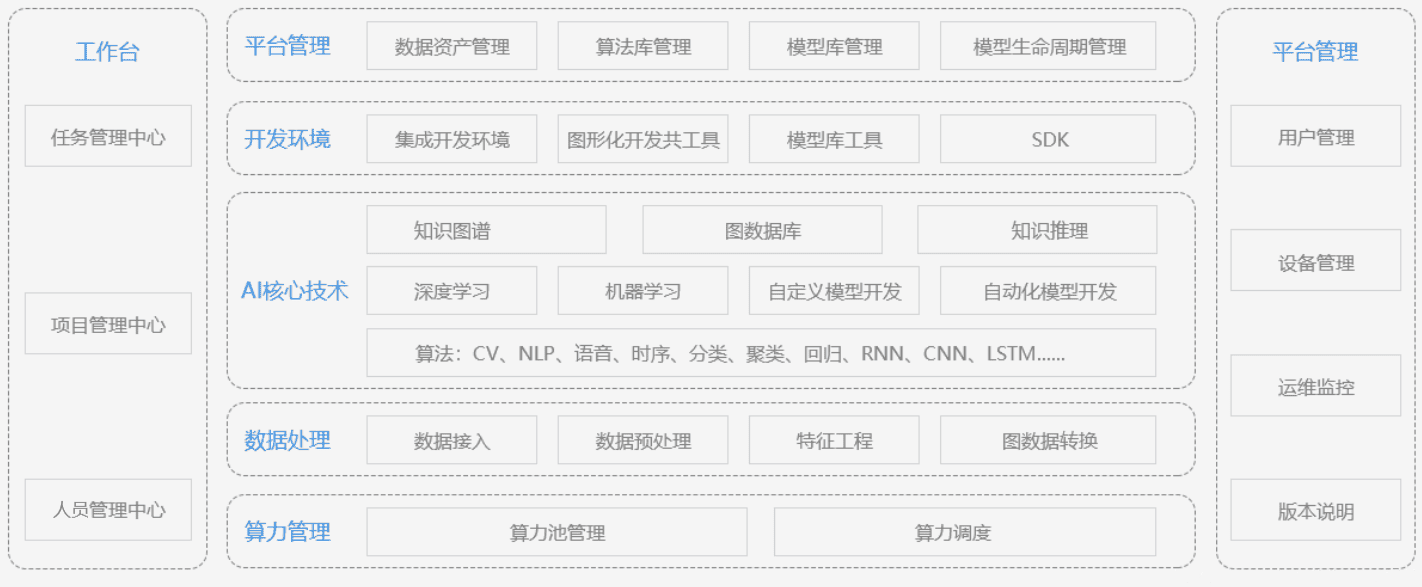Click the 知识图谱 box
The width and height of the screenshot is (1422, 587).
(x=486, y=230)
